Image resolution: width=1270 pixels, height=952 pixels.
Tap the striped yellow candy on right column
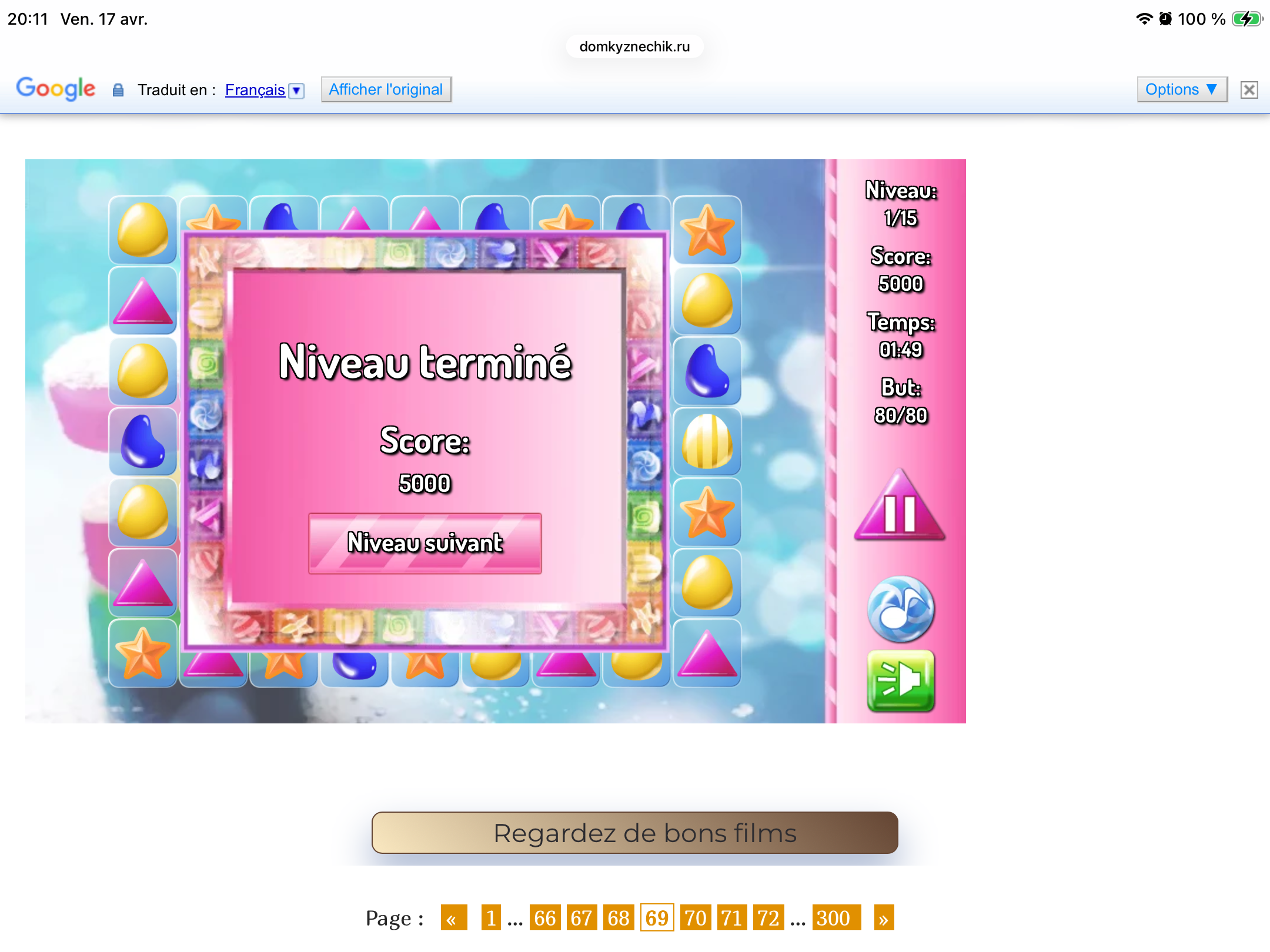[707, 442]
